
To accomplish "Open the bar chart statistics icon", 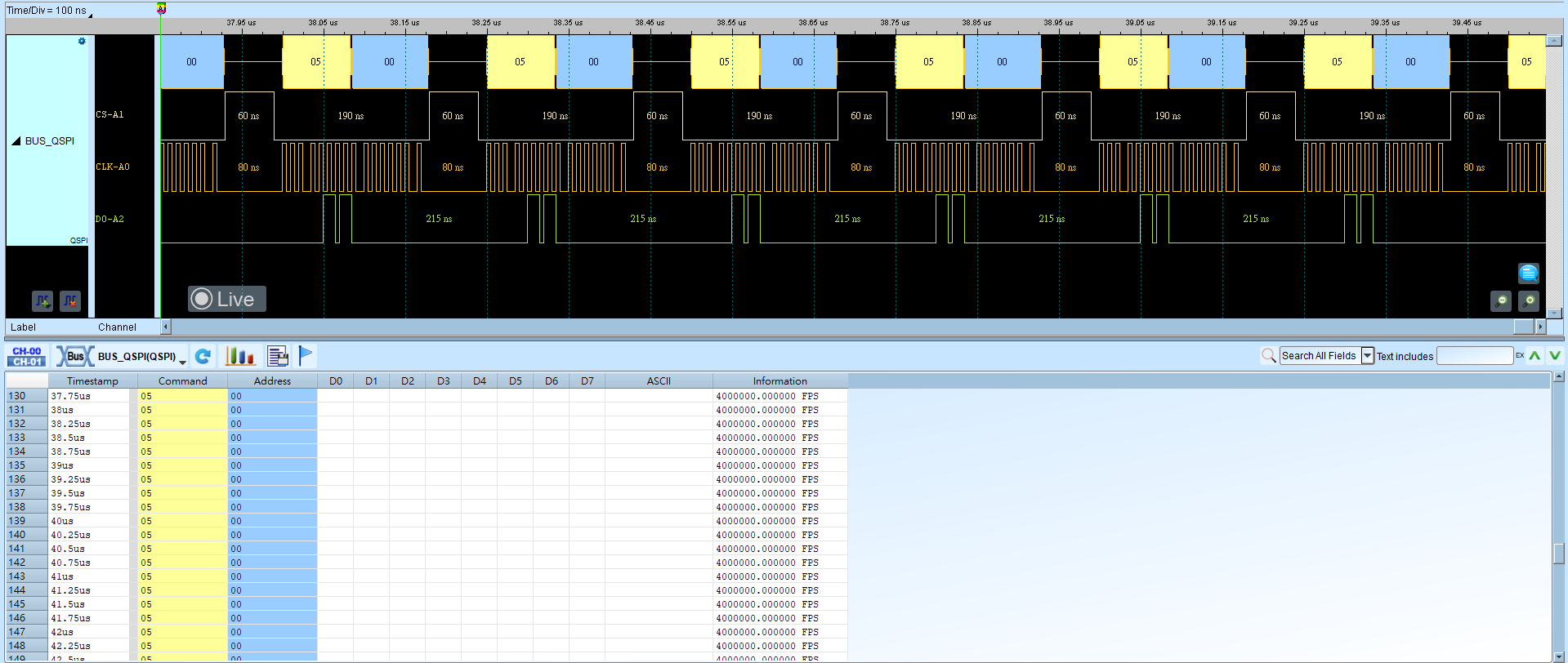I will [240, 356].
